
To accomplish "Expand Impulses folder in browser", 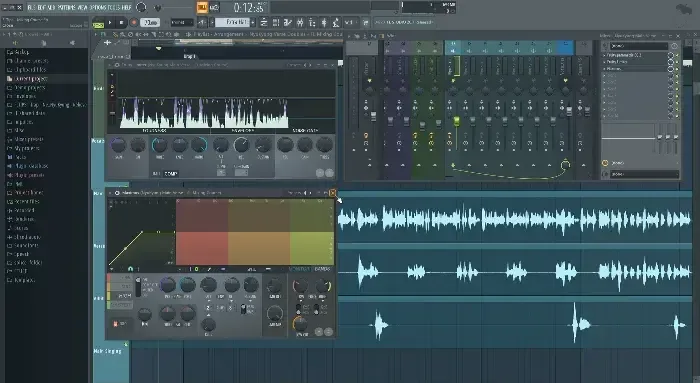I will [x=20, y=122].
